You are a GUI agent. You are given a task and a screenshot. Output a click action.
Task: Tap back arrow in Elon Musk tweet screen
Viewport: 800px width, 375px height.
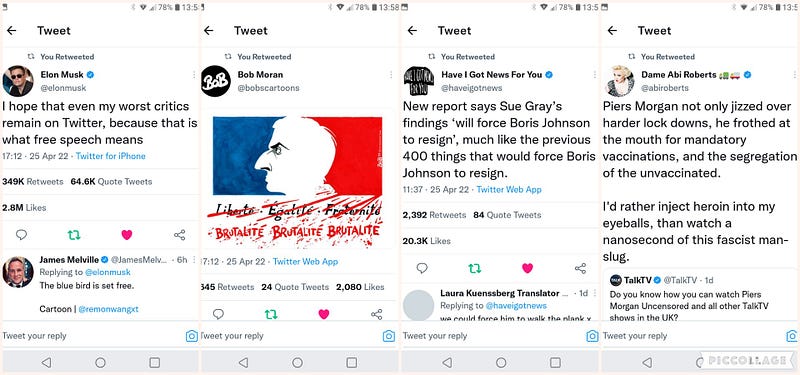[x=11, y=31]
